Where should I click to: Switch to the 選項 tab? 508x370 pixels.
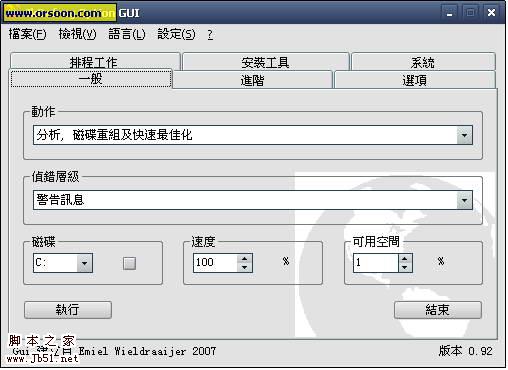click(x=415, y=80)
